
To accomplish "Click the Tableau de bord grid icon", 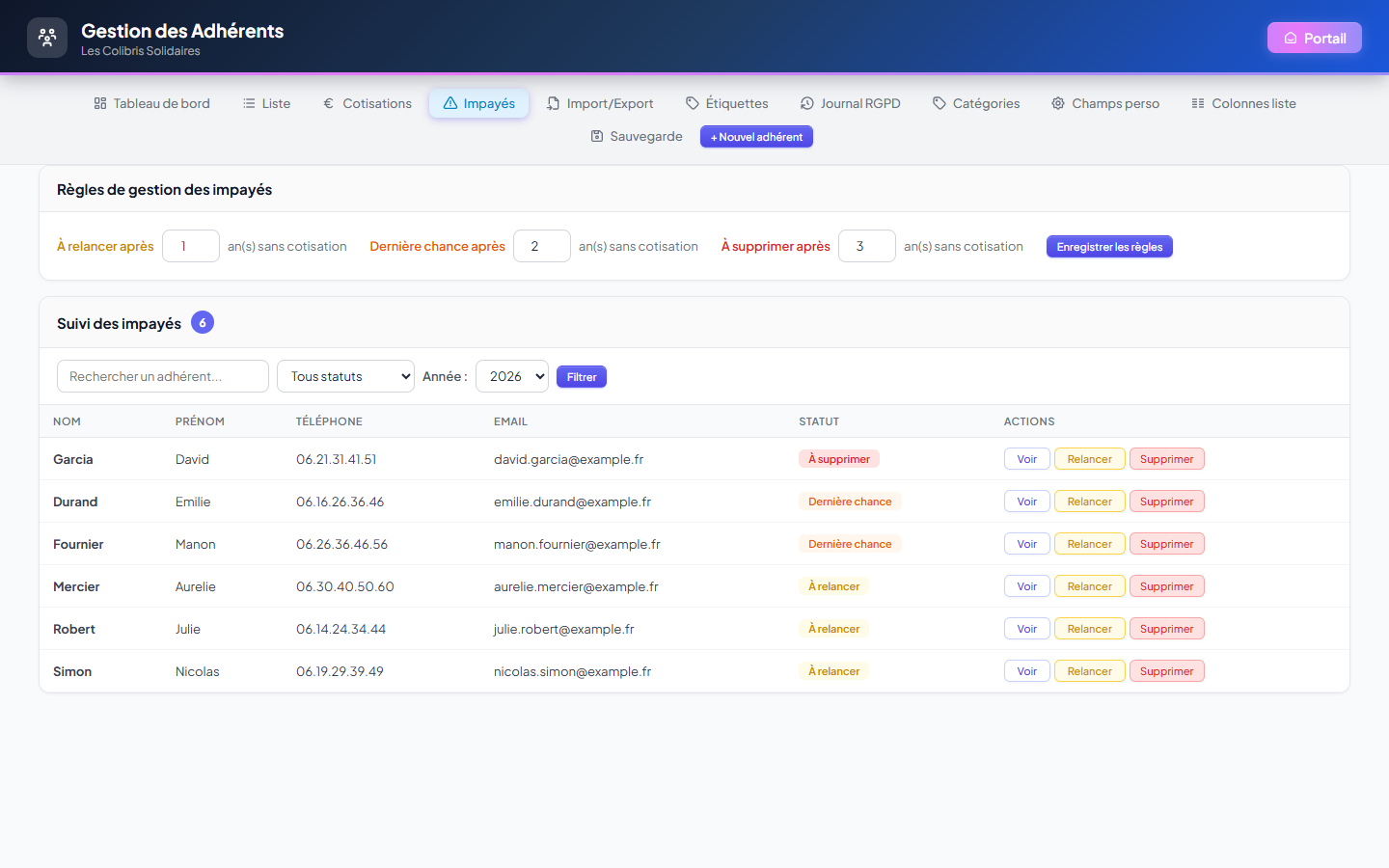I will click(x=100, y=103).
